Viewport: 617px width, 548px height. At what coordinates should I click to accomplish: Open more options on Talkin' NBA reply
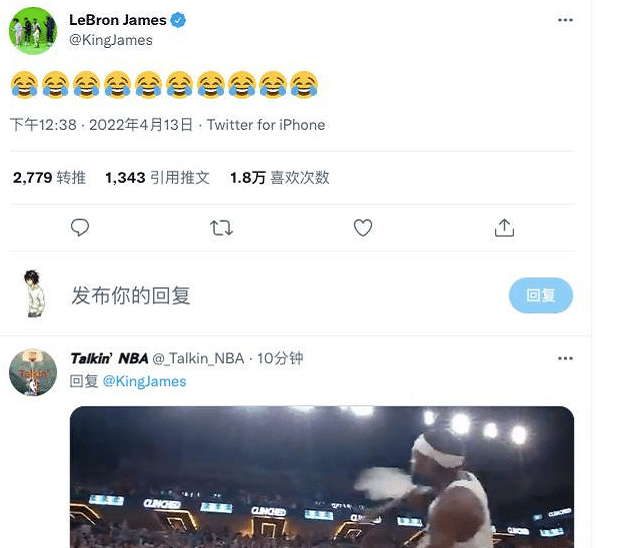coord(565,357)
